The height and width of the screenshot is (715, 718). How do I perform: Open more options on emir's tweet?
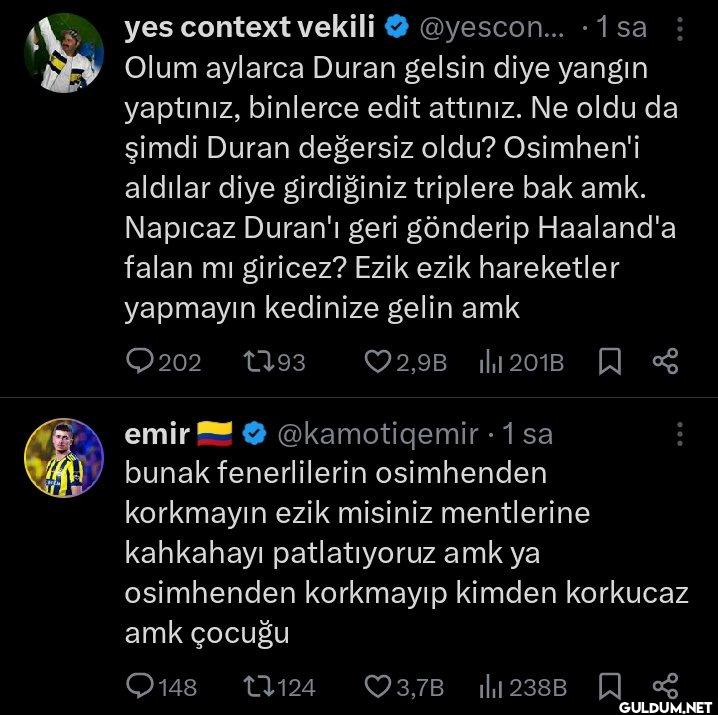click(x=680, y=434)
